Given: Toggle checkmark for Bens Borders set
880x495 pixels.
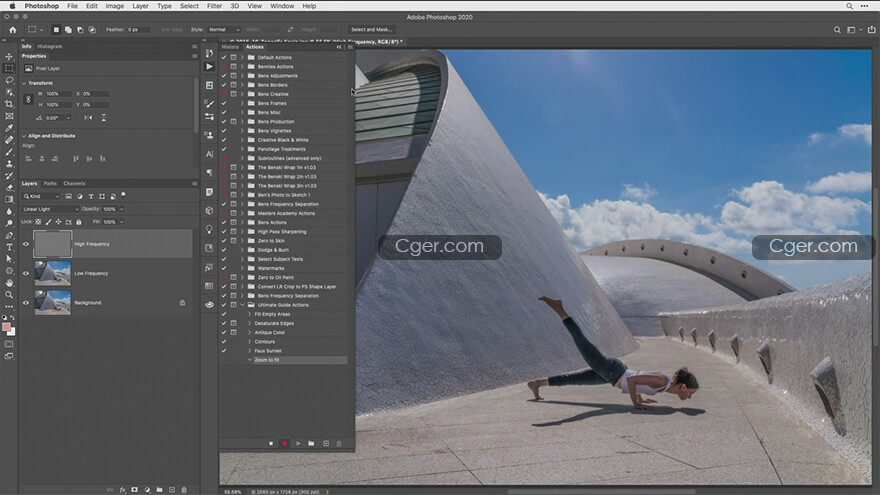Looking at the screenshot, I should 224,85.
